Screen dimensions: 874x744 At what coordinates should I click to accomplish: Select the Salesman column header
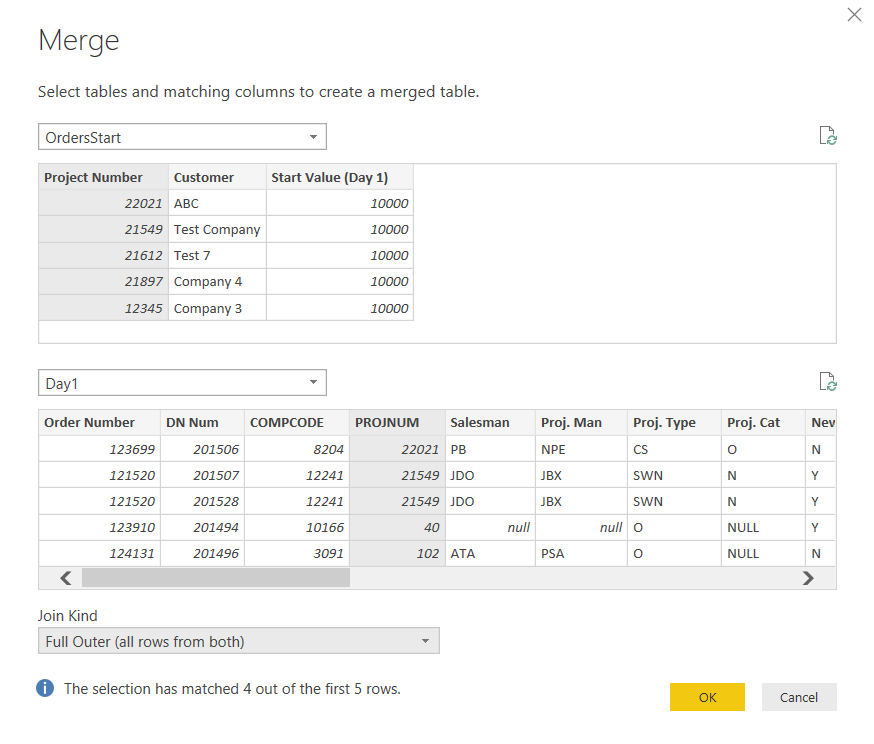point(491,422)
